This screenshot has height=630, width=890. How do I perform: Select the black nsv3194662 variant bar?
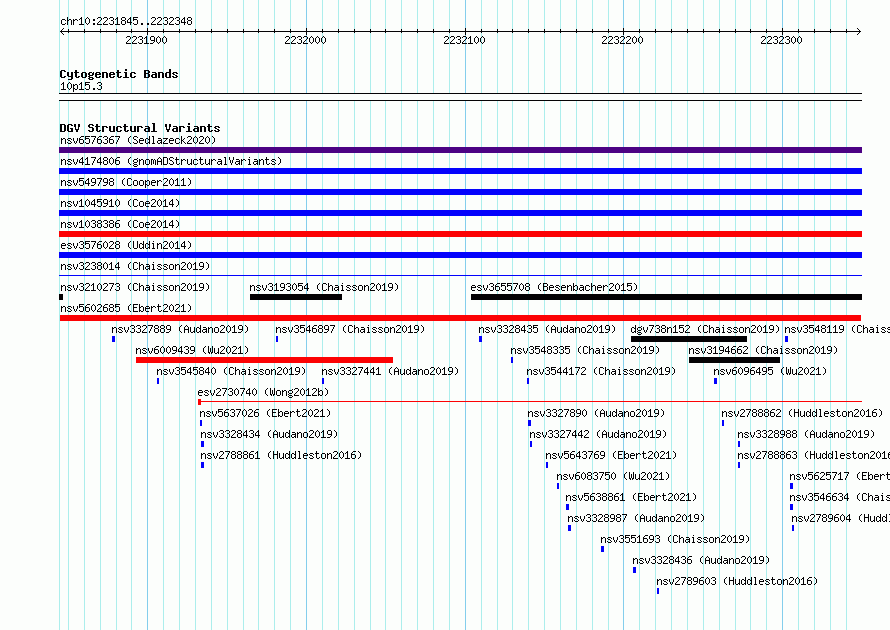pyautogui.click(x=734, y=360)
